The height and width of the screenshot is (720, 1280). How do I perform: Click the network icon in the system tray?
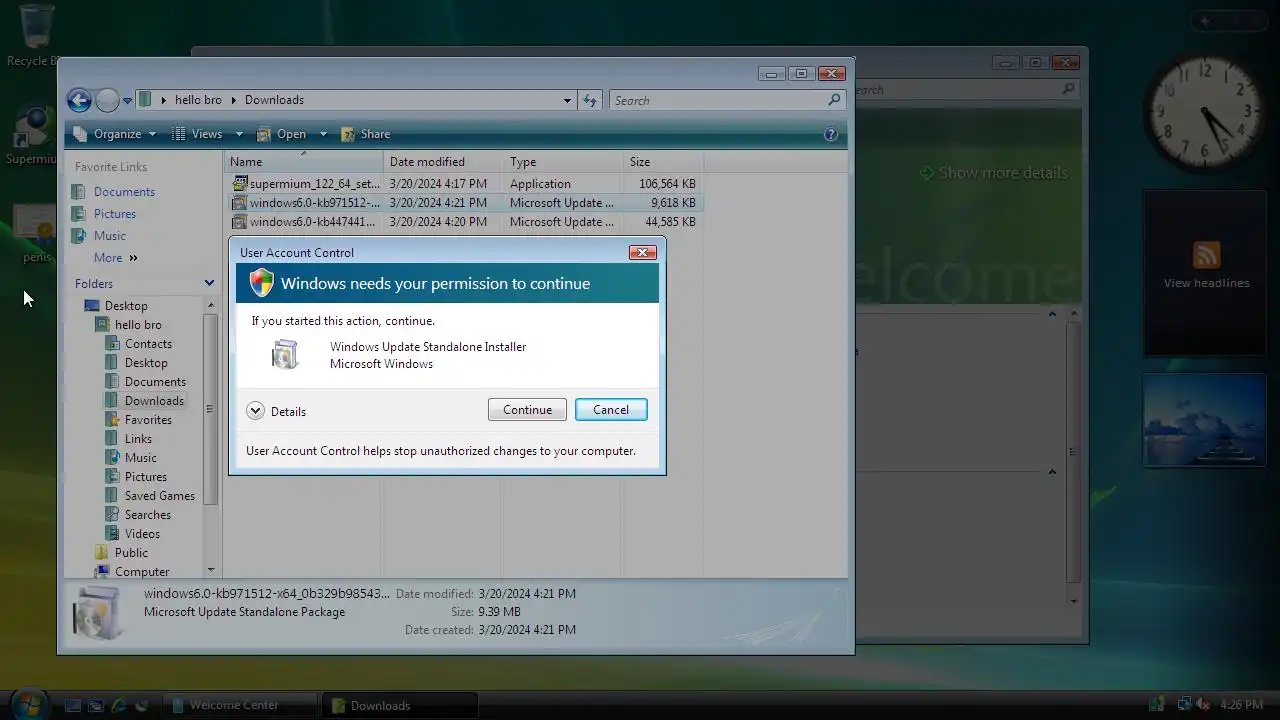pos(1183,705)
